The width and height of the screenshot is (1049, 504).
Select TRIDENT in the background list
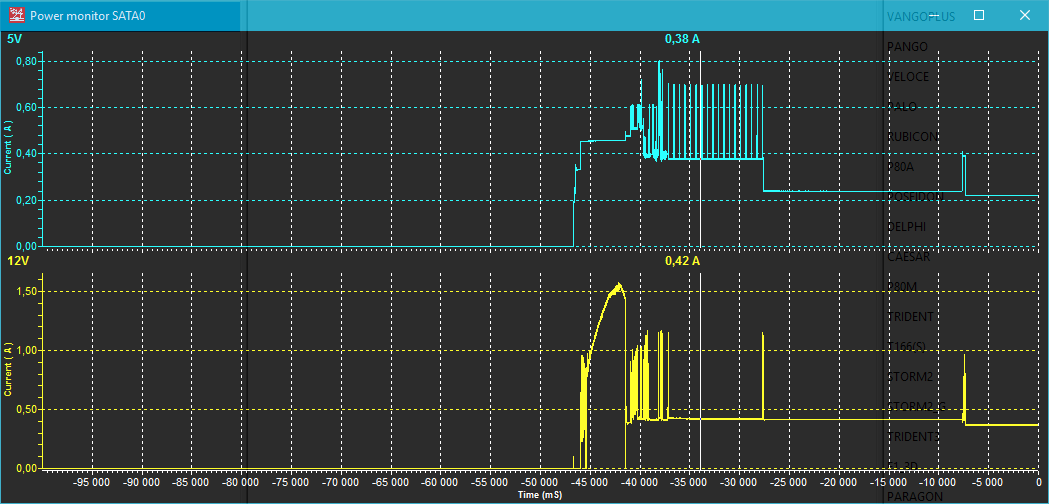point(909,316)
